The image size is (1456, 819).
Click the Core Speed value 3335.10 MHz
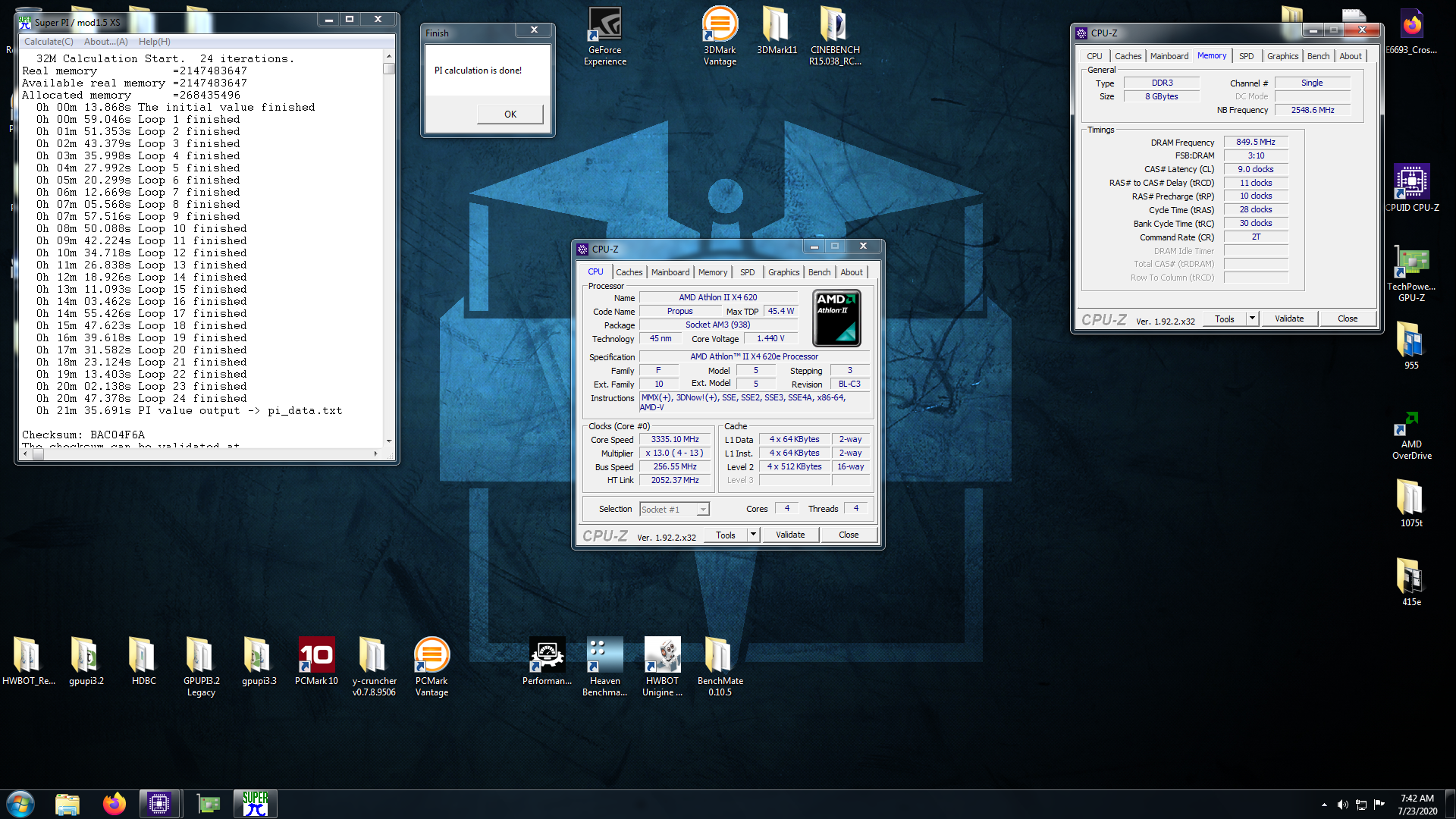[x=675, y=439]
